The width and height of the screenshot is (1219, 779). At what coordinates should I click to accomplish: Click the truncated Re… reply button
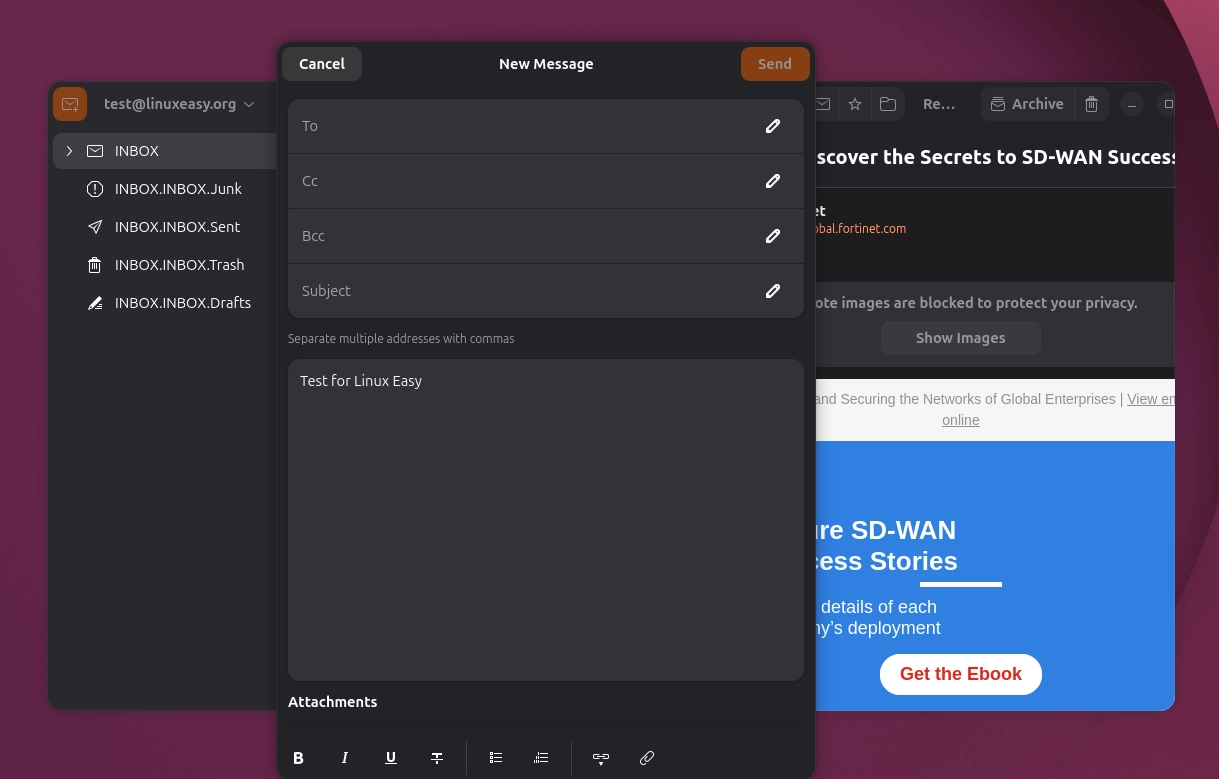coord(939,104)
